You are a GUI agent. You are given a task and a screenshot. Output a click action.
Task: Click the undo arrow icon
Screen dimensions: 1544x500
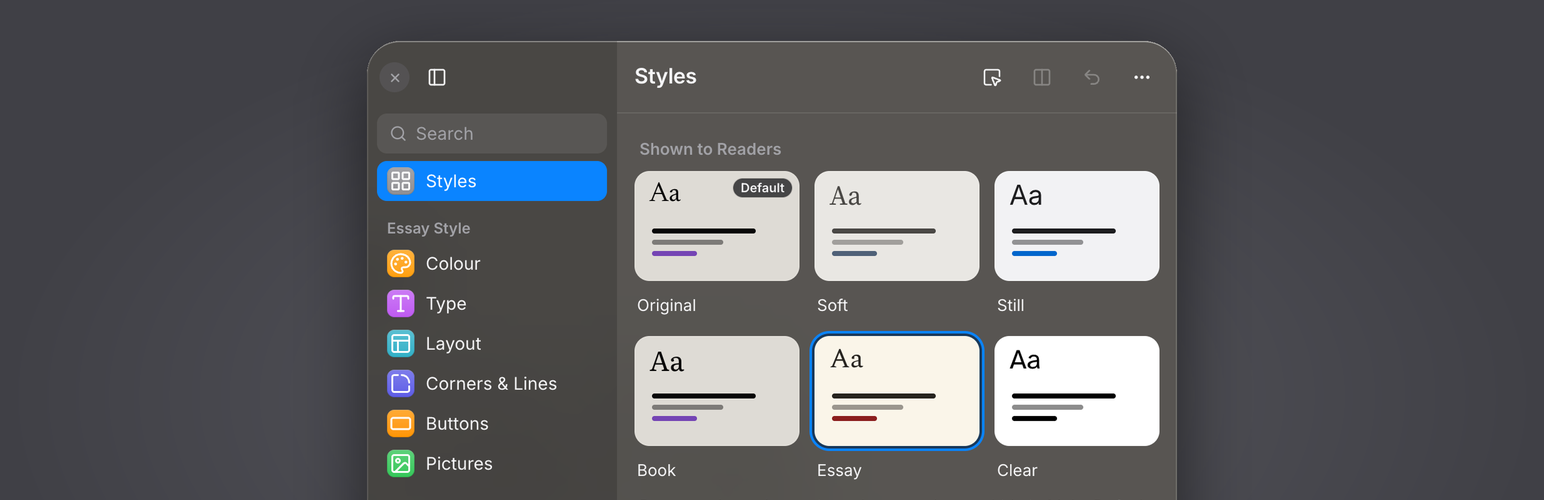(1092, 77)
